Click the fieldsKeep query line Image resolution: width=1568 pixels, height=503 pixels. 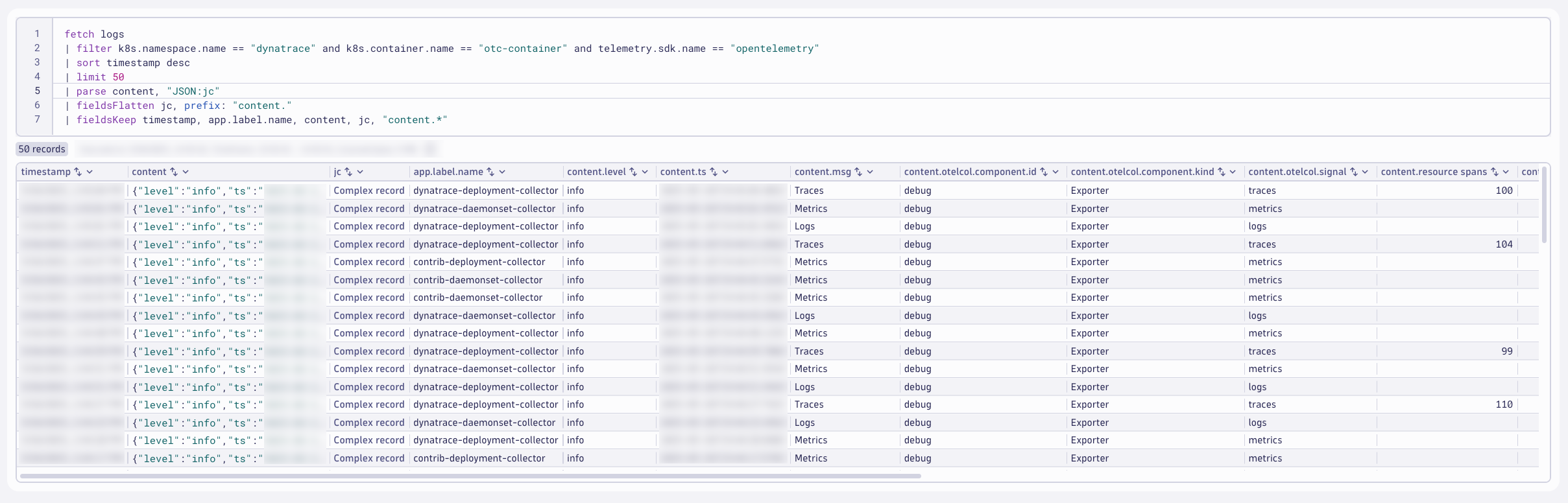(256, 120)
